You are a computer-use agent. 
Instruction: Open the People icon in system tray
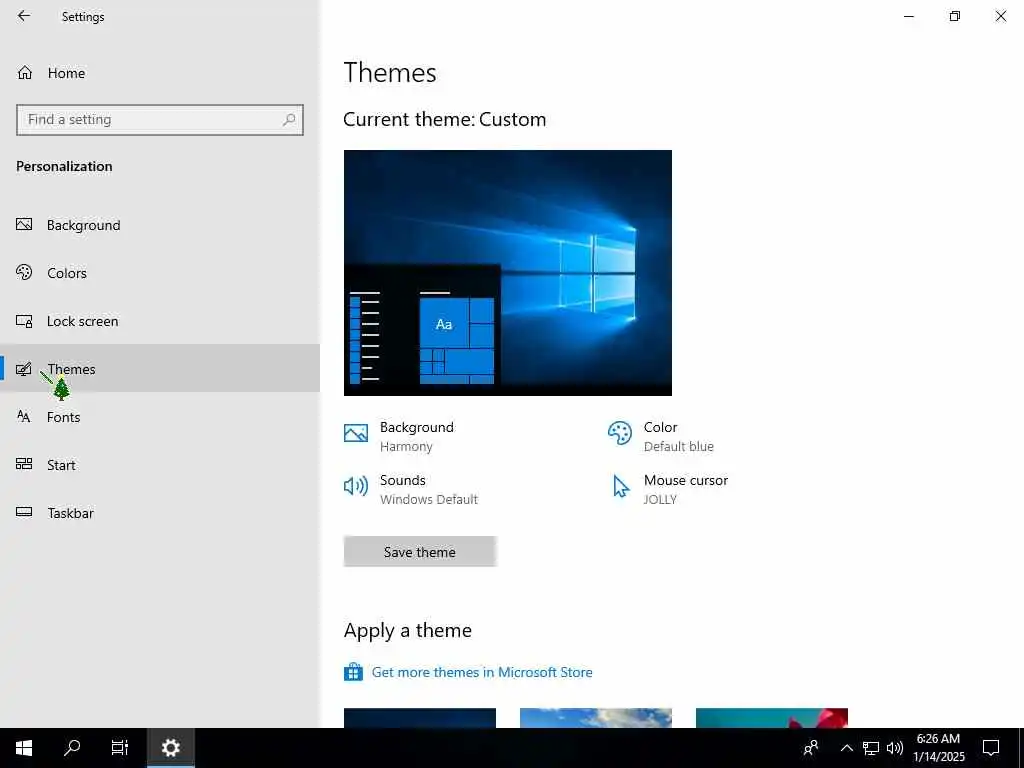coord(811,748)
